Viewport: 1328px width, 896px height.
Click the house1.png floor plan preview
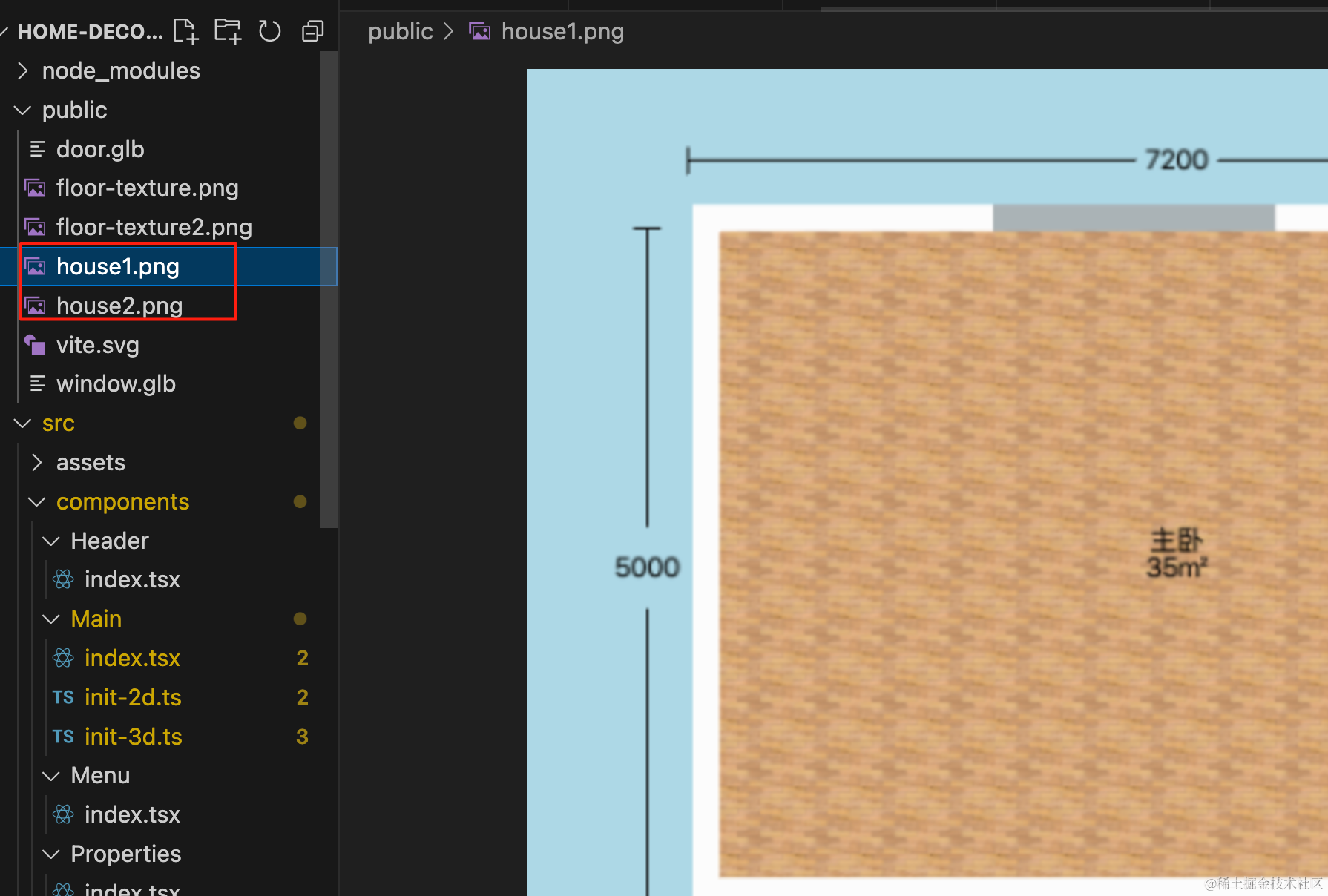click(x=927, y=482)
